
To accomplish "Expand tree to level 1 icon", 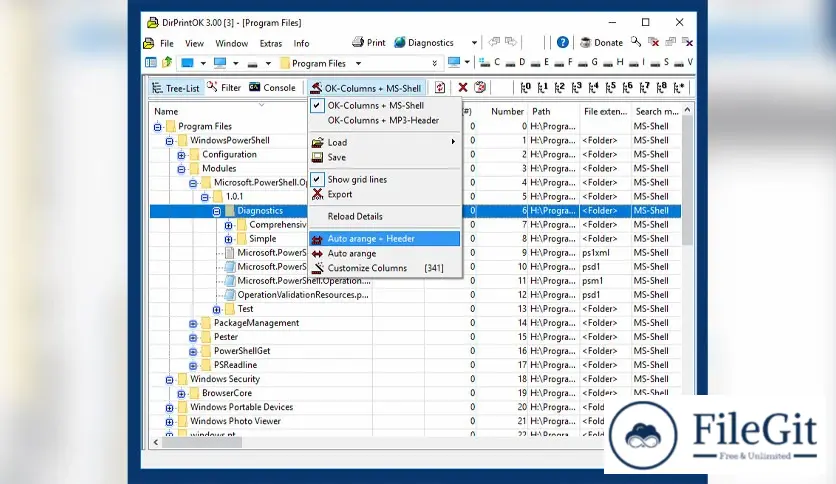I will (x=543, y=87).
